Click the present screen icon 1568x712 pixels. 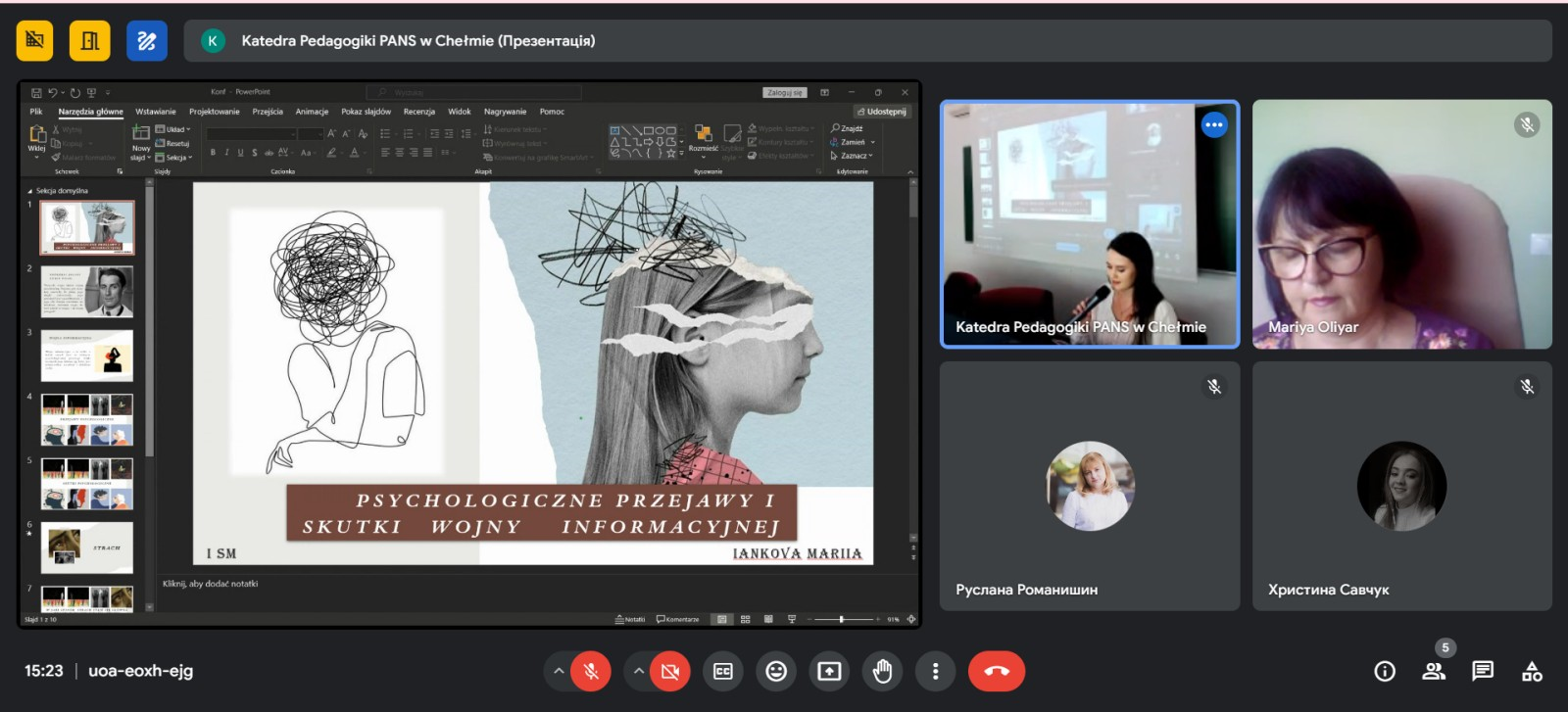[829, 671]
